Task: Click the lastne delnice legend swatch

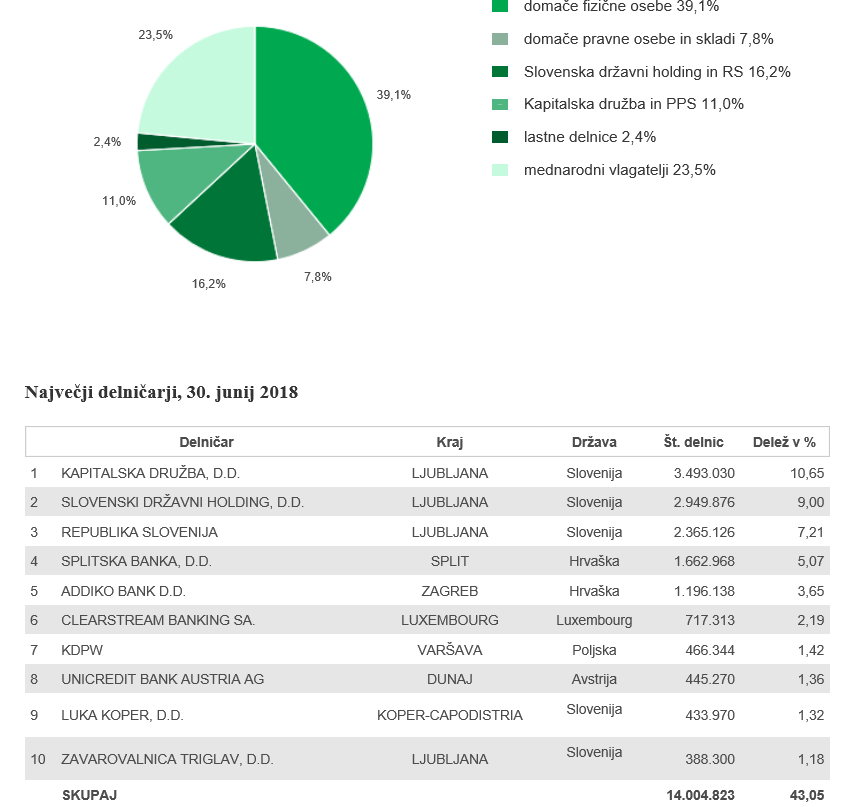Action: tap(500, 137)
